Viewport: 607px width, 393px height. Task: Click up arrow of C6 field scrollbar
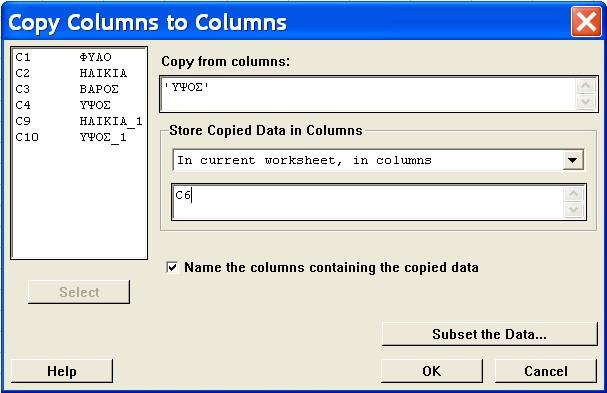(573, 193)
